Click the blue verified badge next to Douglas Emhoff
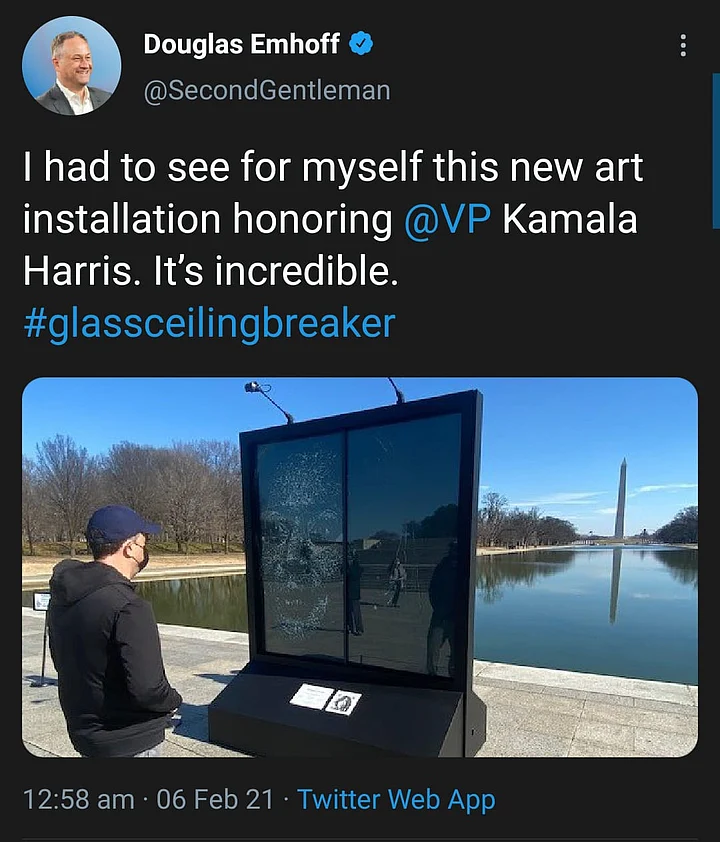The width and height of the screenshot is (720, 842). click(x=361, y=44)
